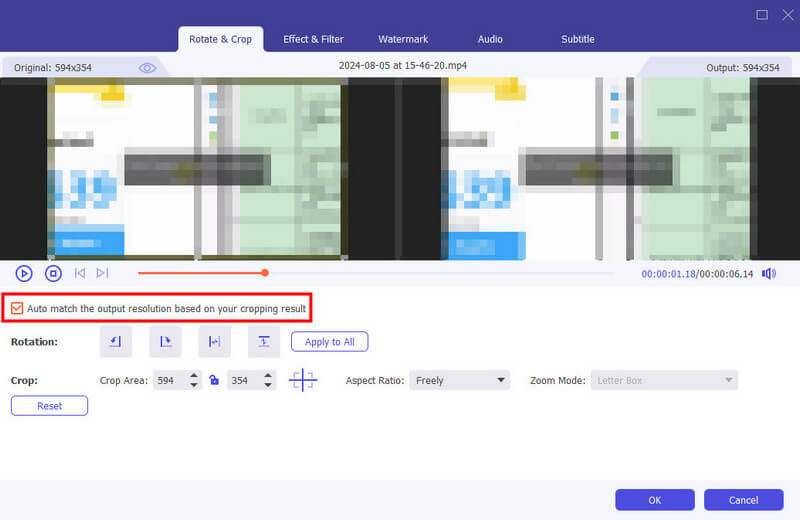Mute the volume speaker icon
Image resolution: width=800 pixels, height=520 pixels.
[x=768, y=273]
